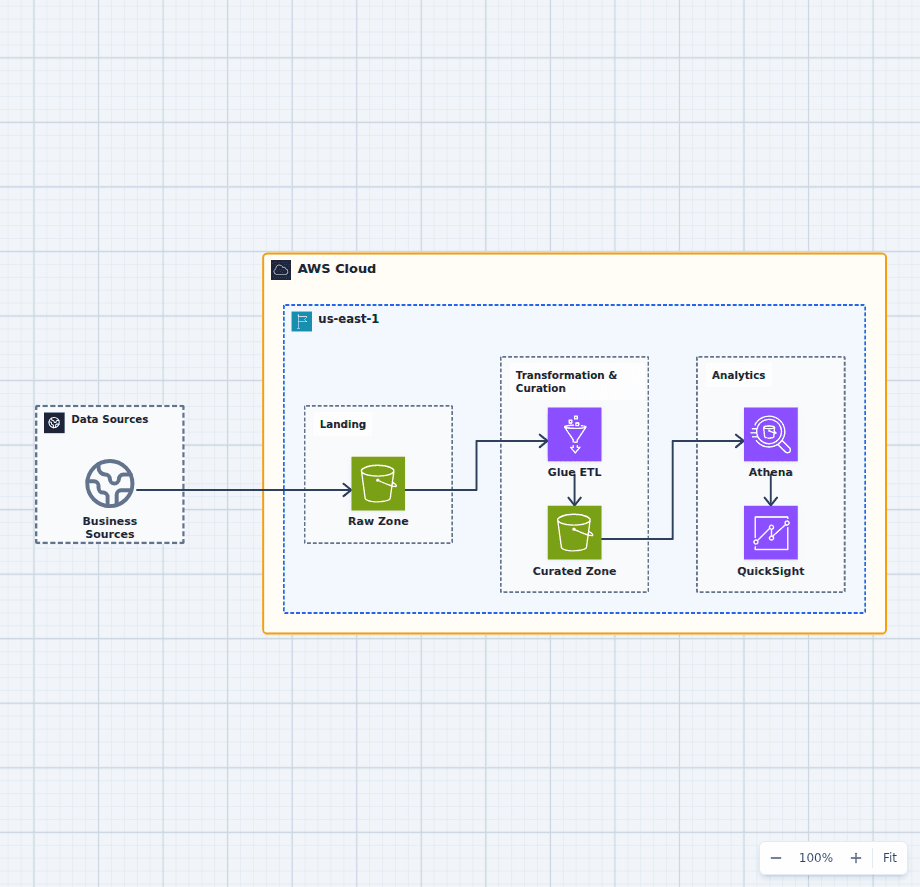Click the "Glue ETL" node label
The height and width of the screenshot is (887, 920).
(574, 472)
